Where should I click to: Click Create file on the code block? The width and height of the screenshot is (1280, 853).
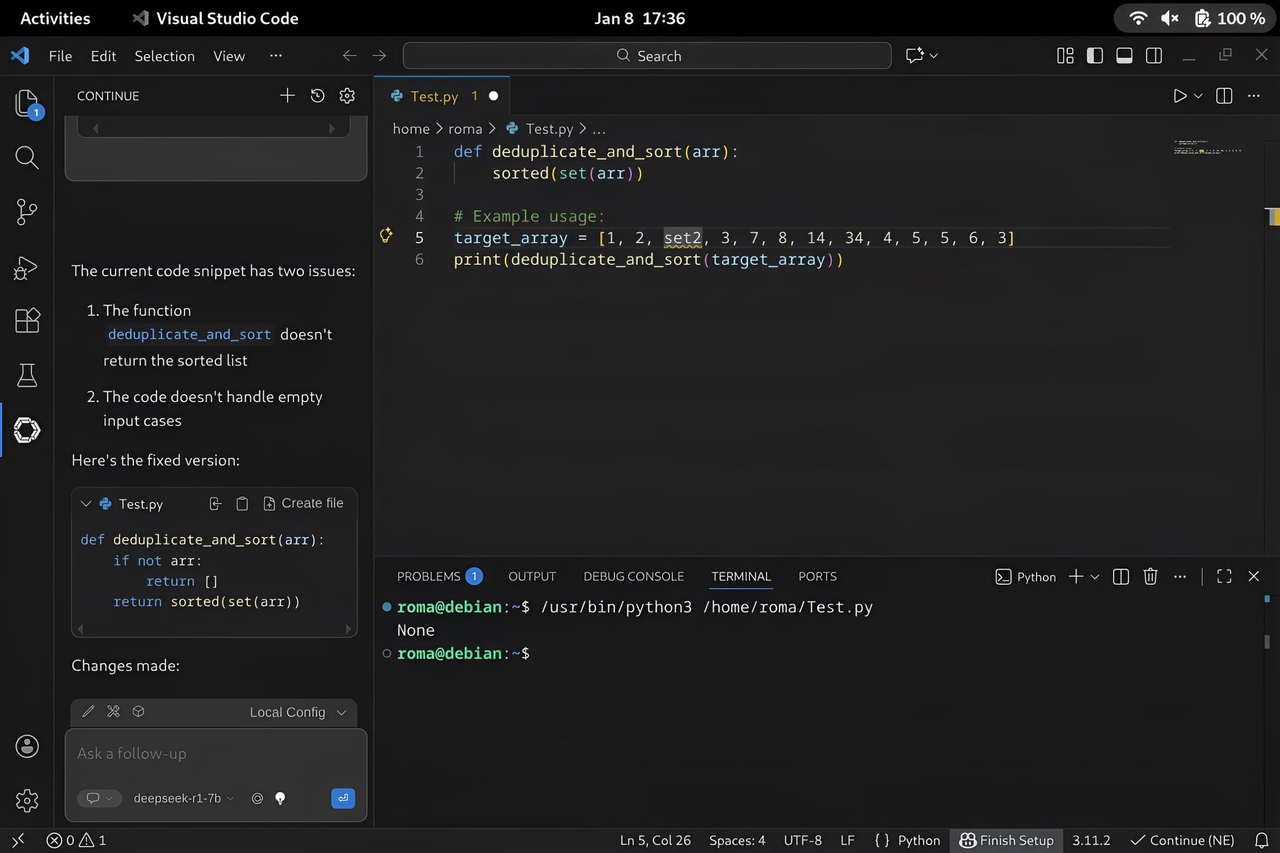pos(303,504)
